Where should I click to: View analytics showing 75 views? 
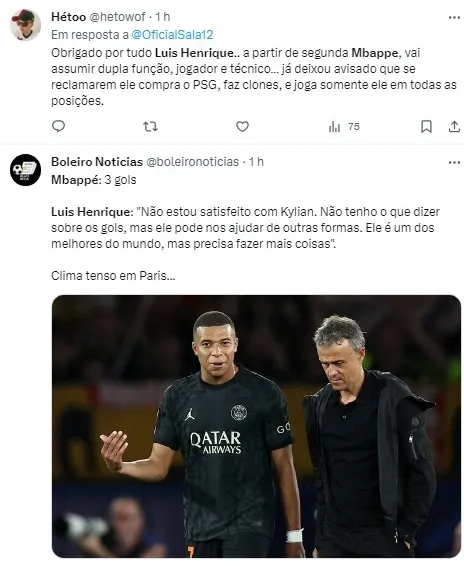coord(344,127)
